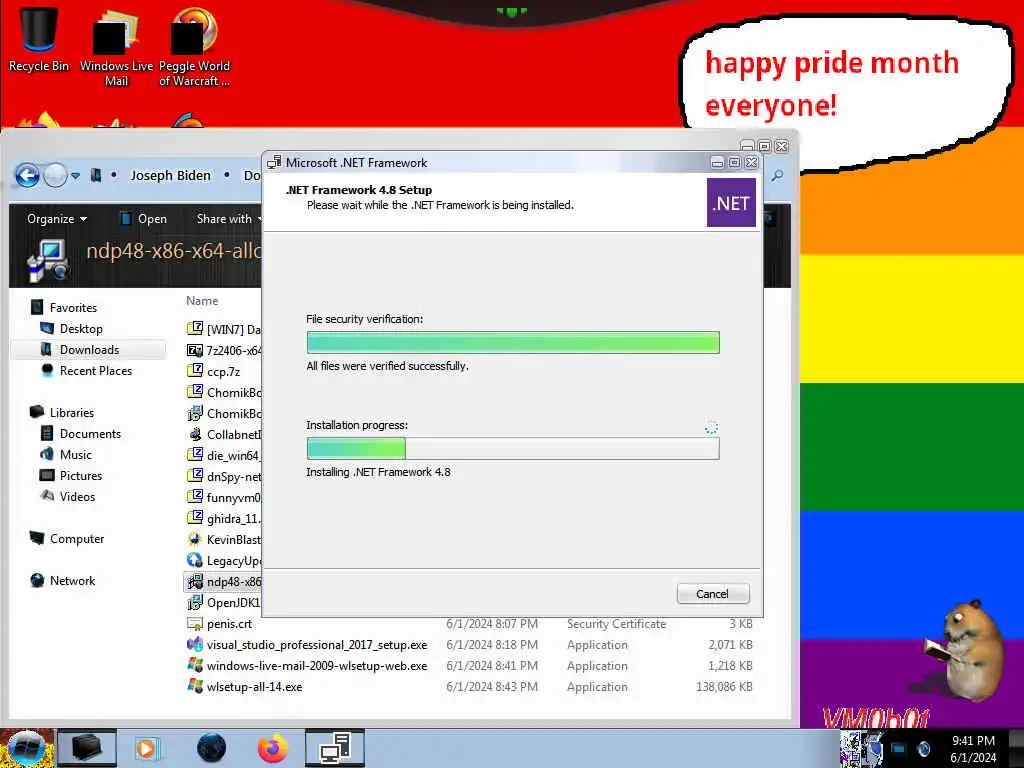Click Open in Explorer toolbar
The width and height of the screenshot is (1024, 768).
[x=143, y=219]
